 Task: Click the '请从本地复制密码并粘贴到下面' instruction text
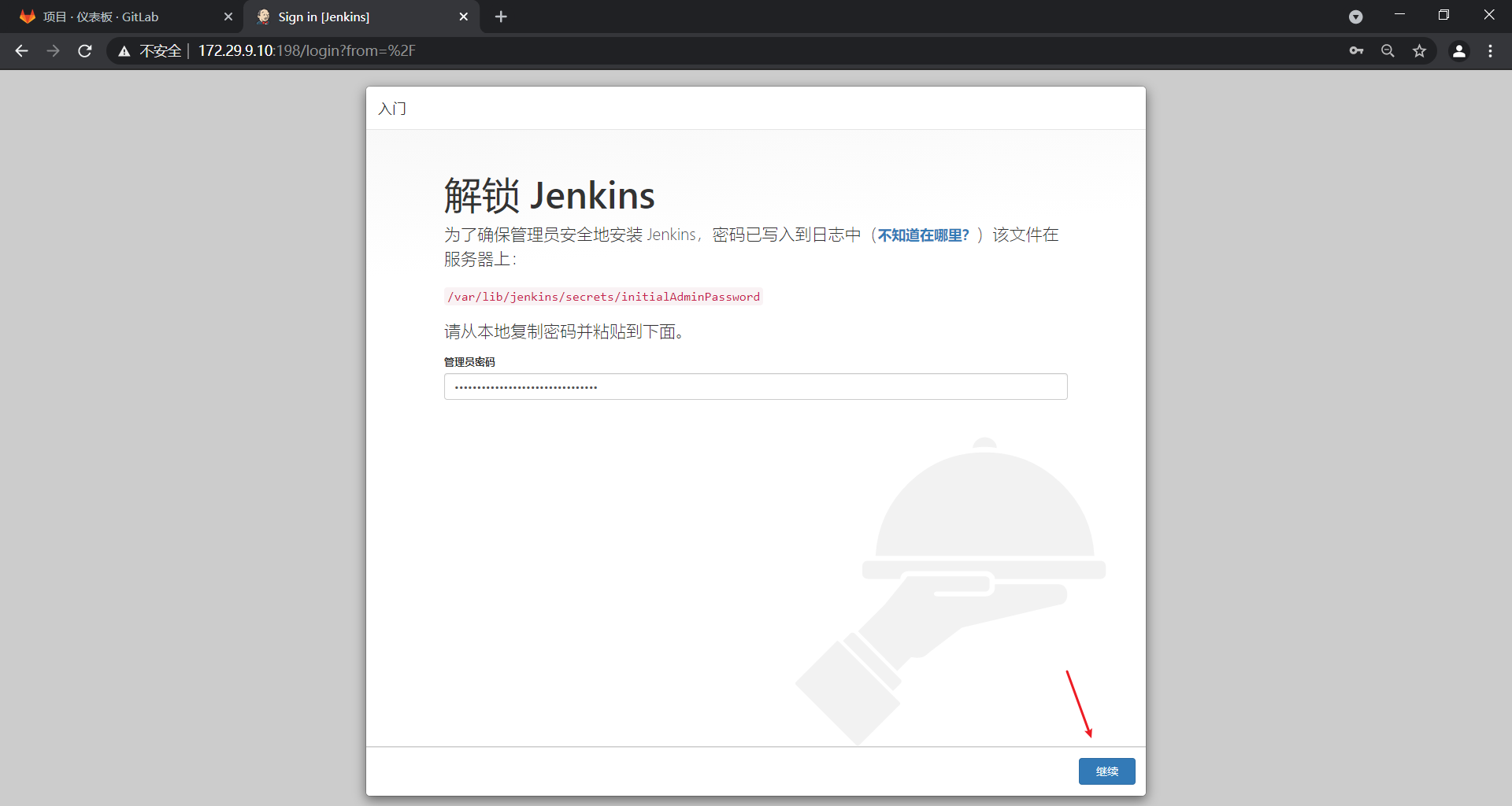pos(564,332)
